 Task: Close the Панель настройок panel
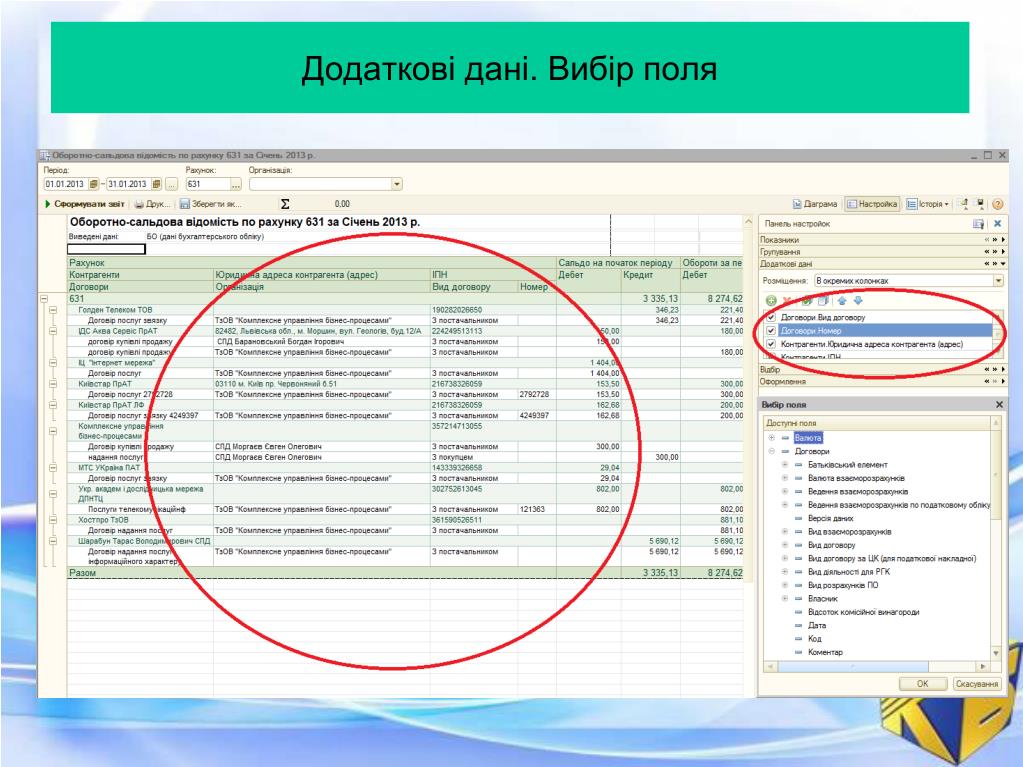click(998, 224)
